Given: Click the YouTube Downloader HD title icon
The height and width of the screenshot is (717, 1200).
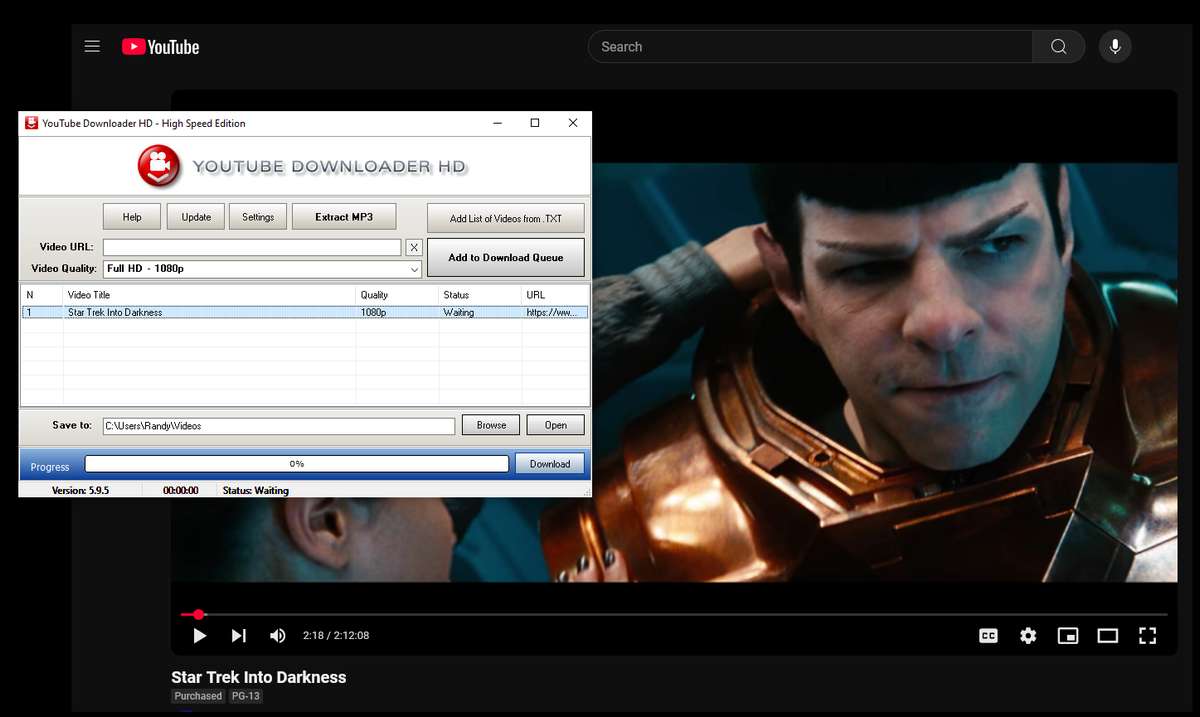Looking at the screenshot, I should point(31,123).
